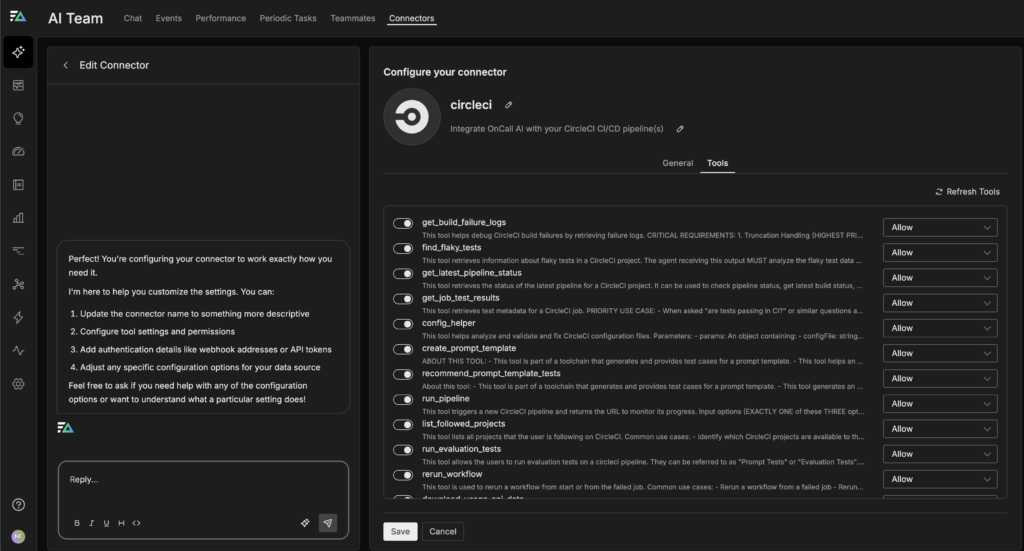Viewport: 1024px width, 551px height.
Task: Open the Allow dropdown for find_flaky_tests
Action: pyautogui.click(x=939, y=253)
